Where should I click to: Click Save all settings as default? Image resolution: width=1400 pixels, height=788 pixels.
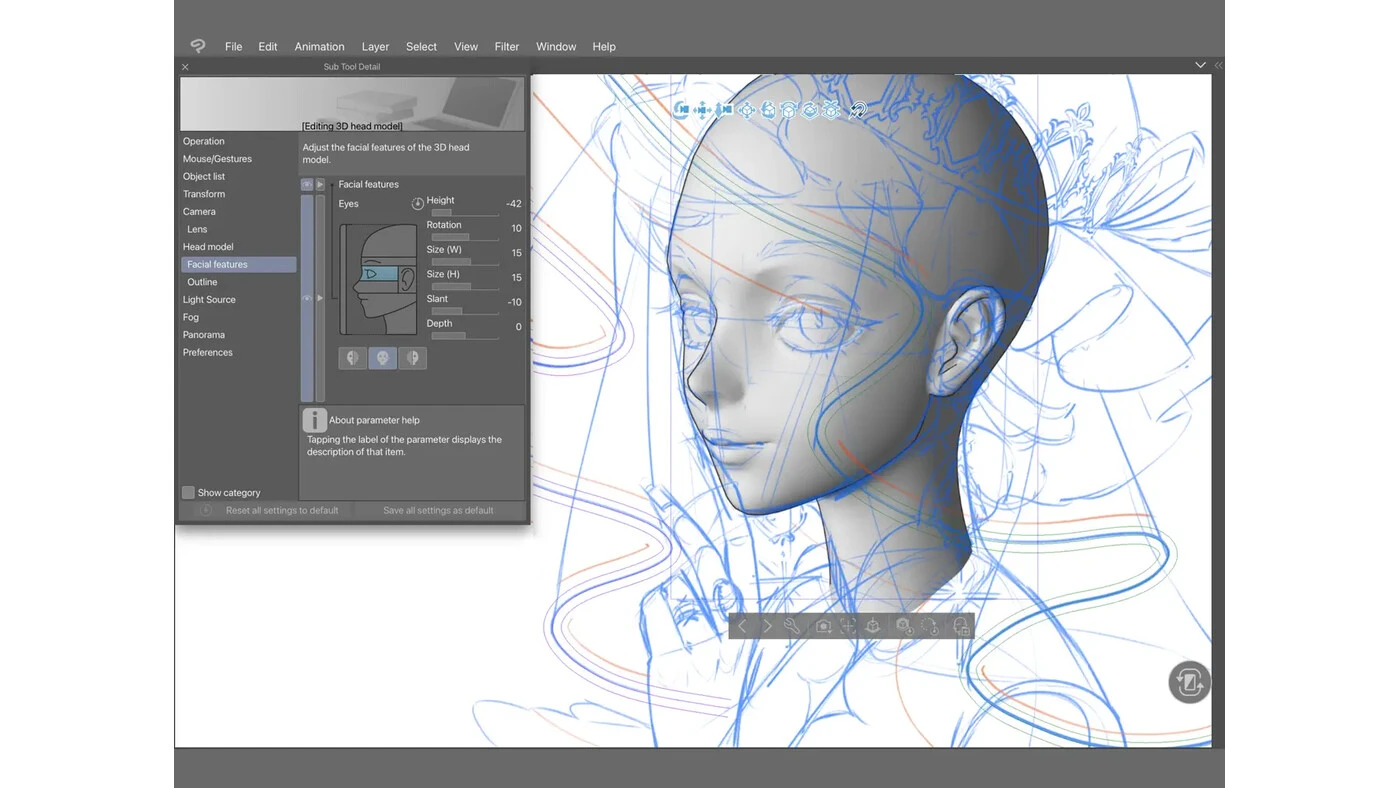pyautogui.click(x=438, y=510)
